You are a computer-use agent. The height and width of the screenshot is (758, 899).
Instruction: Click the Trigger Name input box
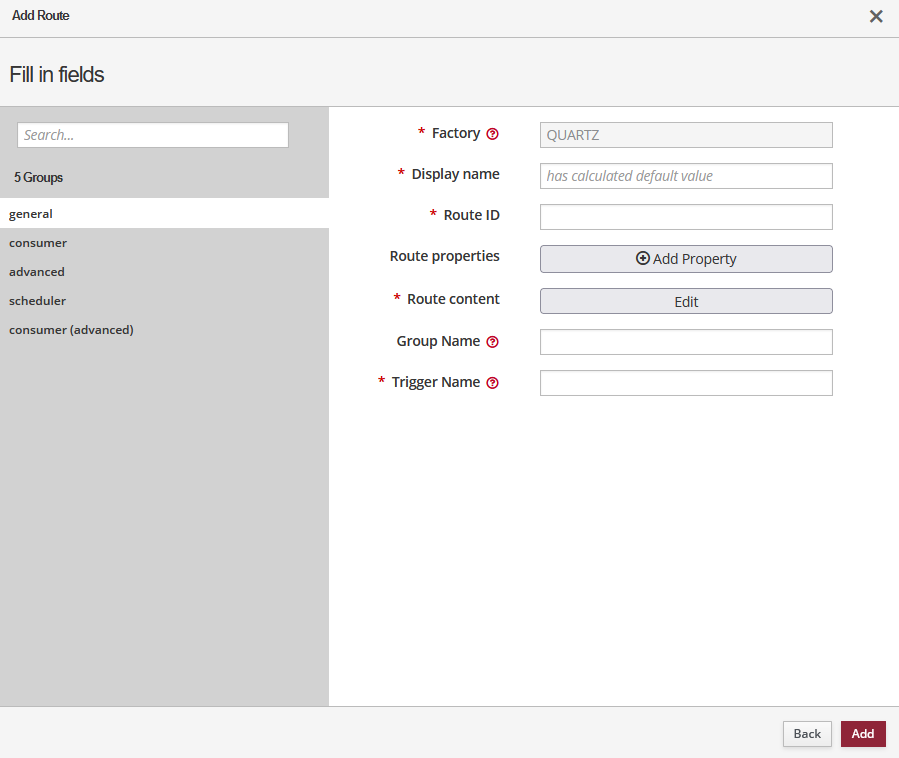tap(686, 383)
